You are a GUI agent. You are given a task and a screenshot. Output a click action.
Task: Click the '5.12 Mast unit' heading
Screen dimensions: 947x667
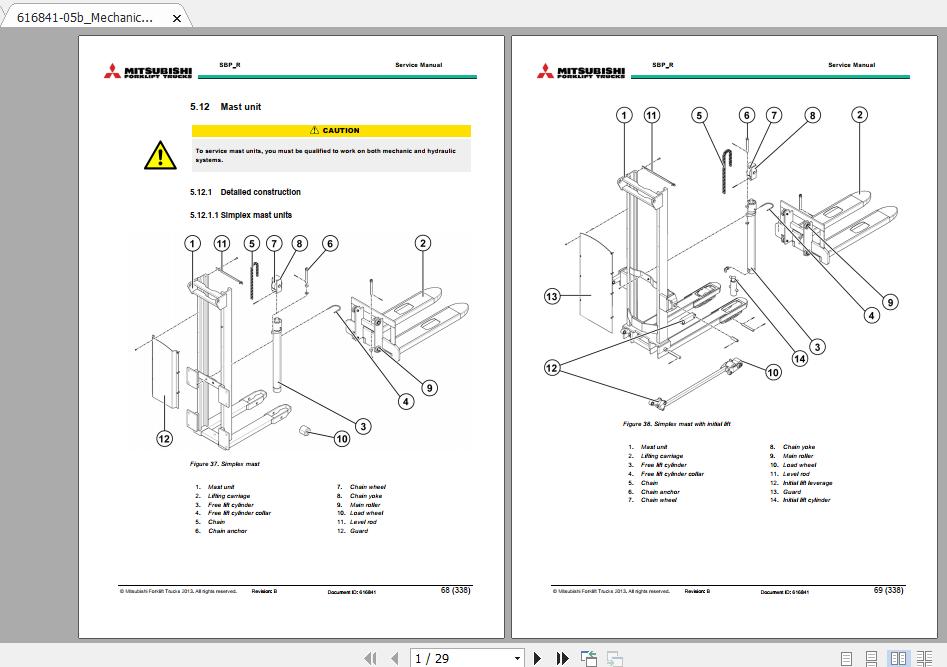[x=225, y=107]
